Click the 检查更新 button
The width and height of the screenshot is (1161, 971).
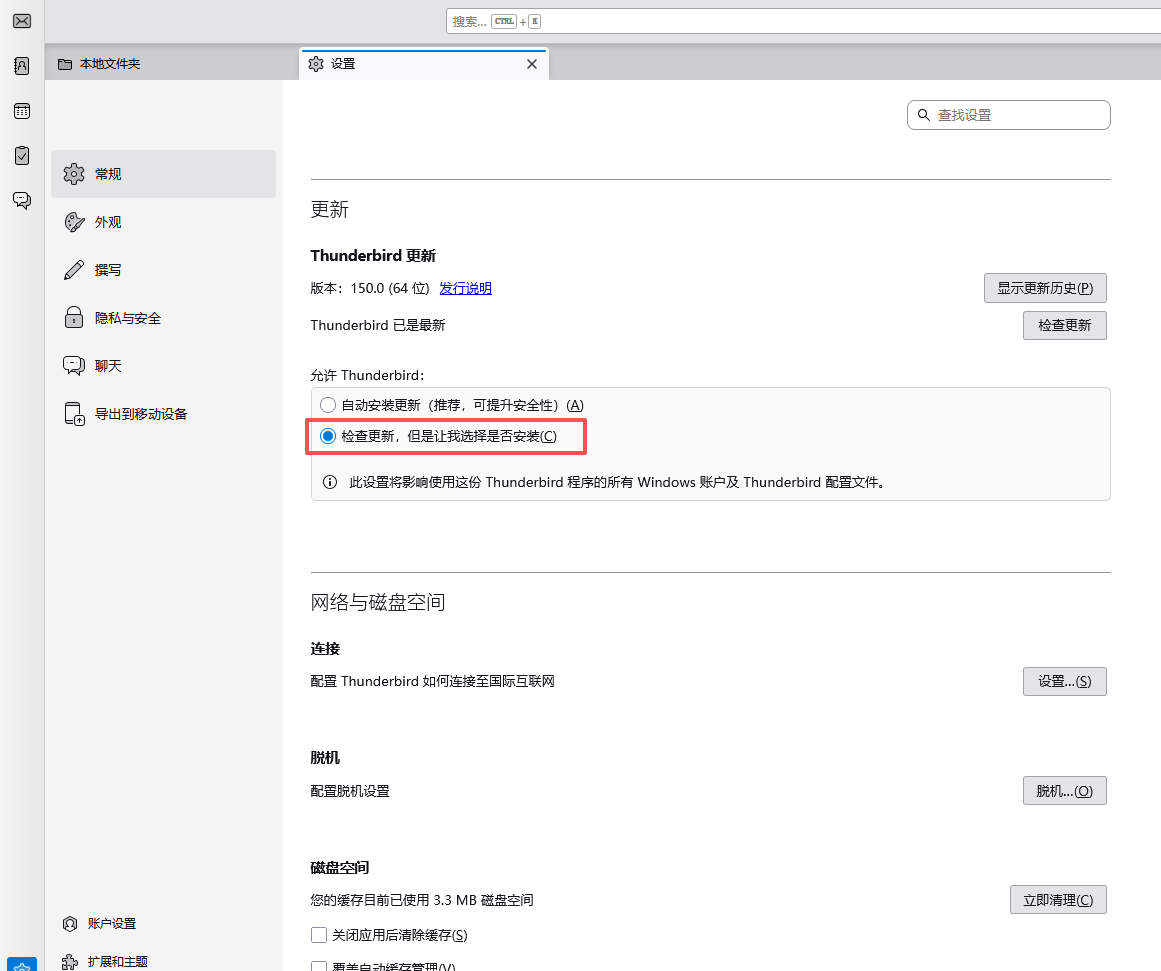[x=1065, y=325]
